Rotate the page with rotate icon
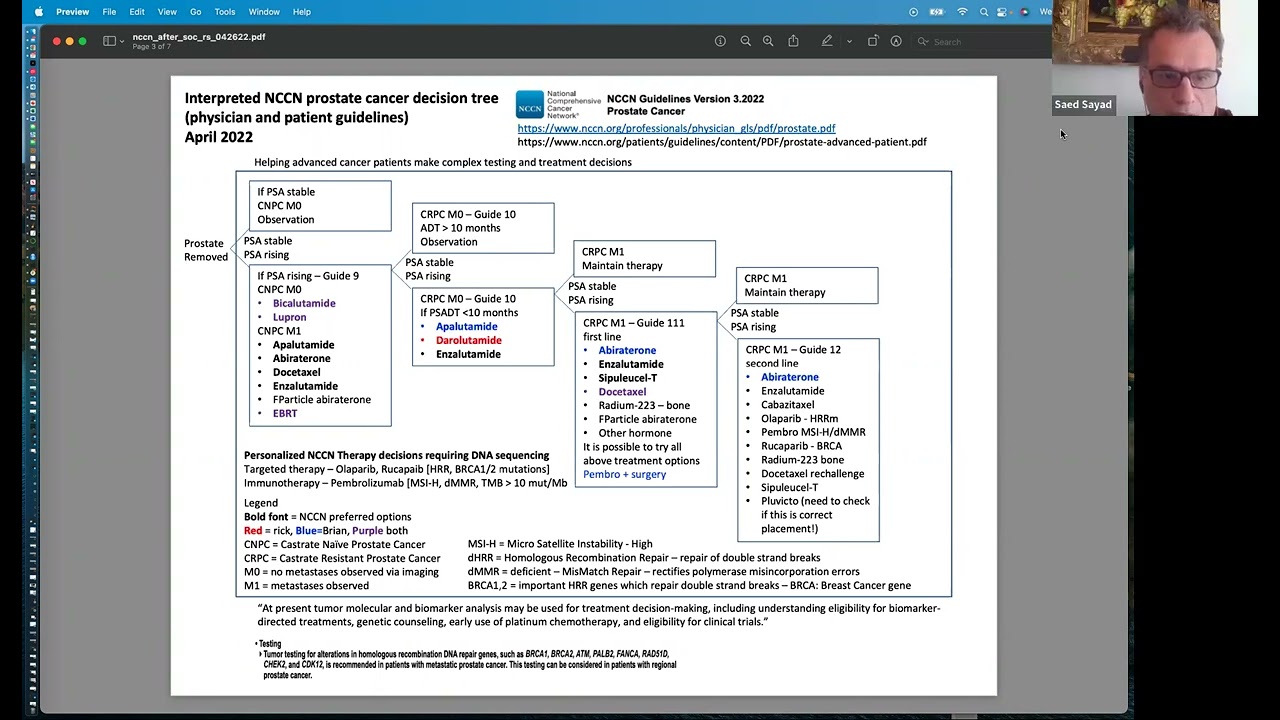The image size is (1280, 720). point(873,41)
